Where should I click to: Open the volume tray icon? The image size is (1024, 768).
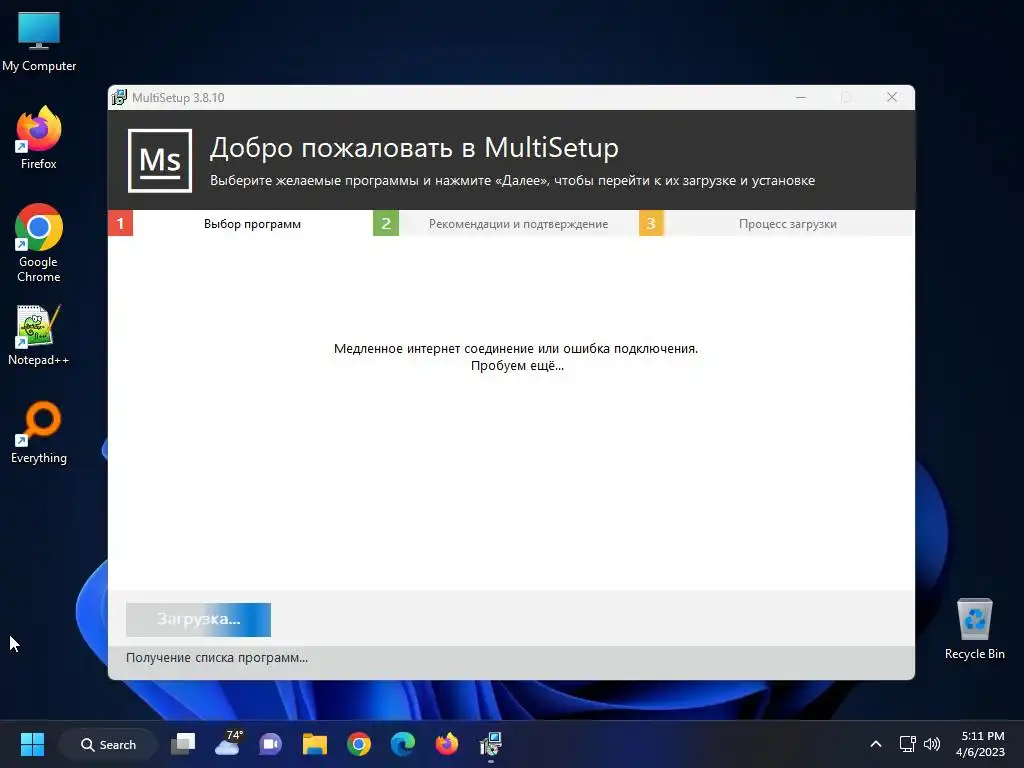point(932,744)
